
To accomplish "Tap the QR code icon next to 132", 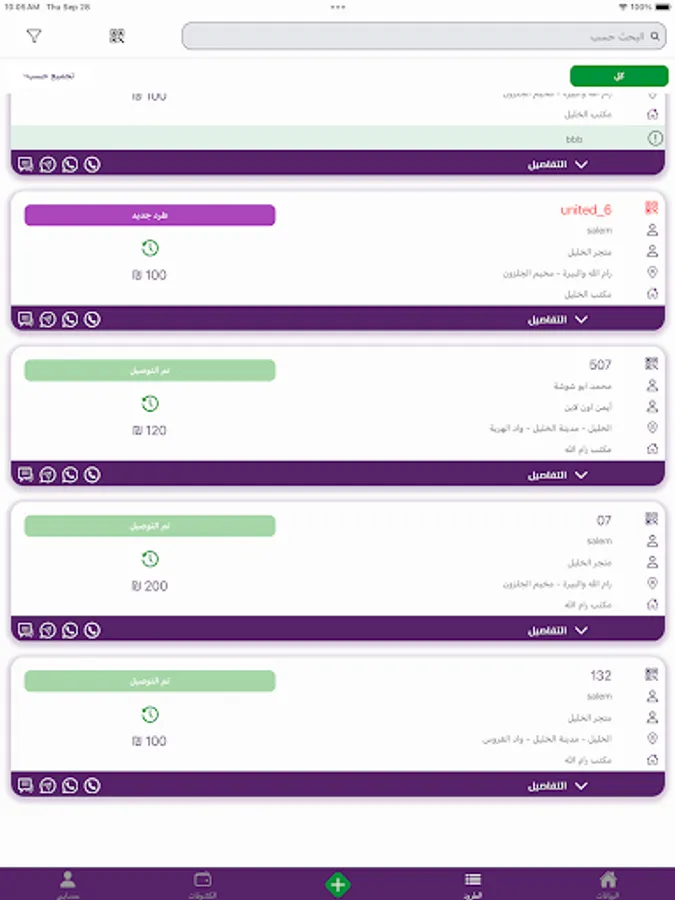I will [x=651, y=674].
